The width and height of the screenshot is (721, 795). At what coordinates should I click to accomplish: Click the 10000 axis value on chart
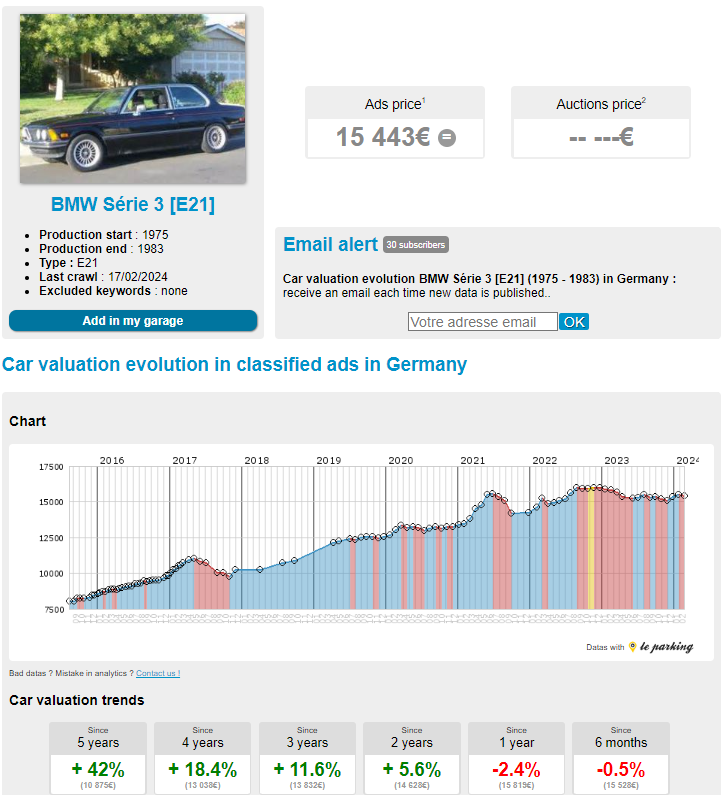pyautogui.click(x=51, y=574)
